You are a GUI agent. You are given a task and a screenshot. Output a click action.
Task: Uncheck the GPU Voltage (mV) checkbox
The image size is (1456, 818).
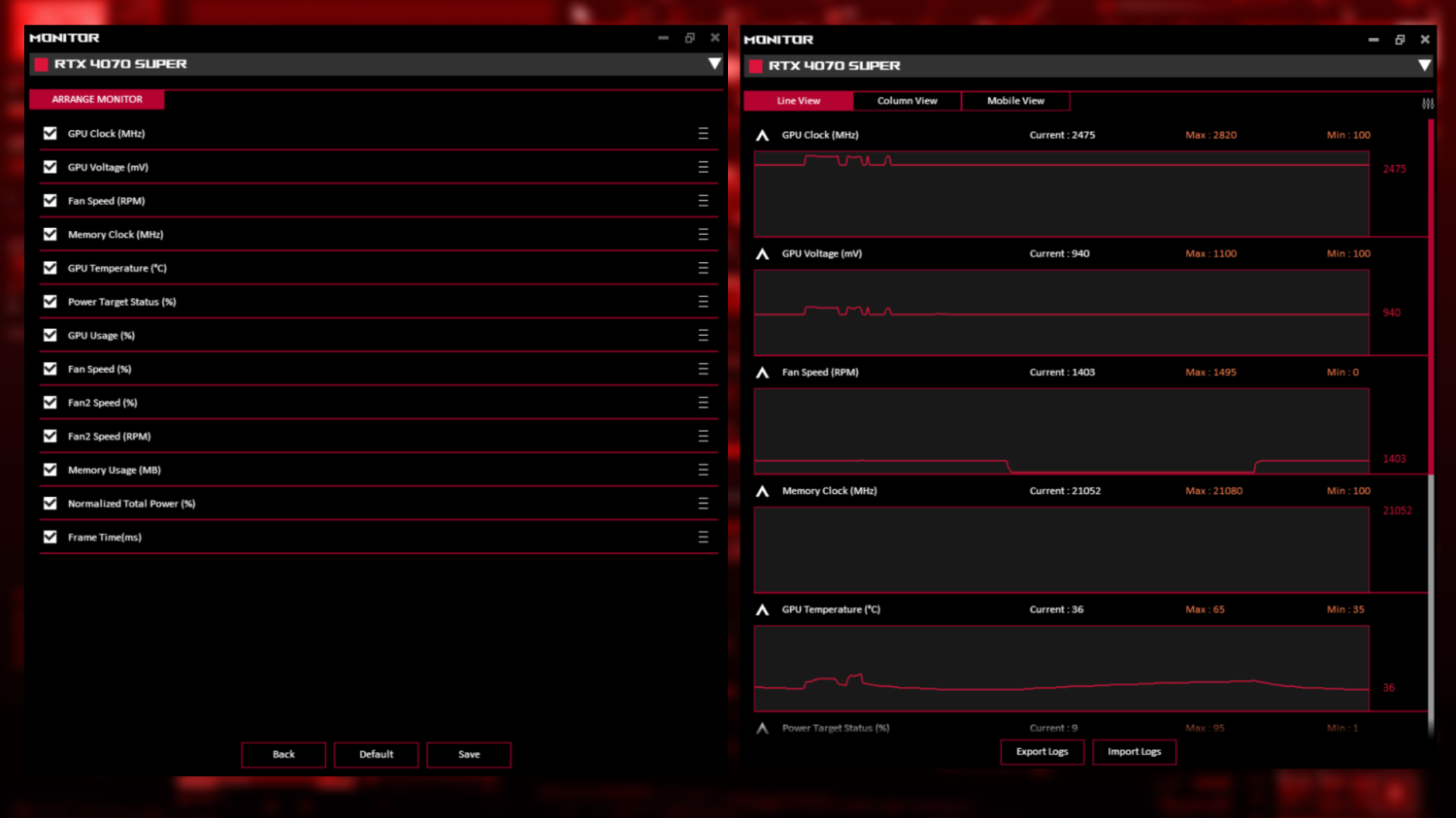point(50,167)
